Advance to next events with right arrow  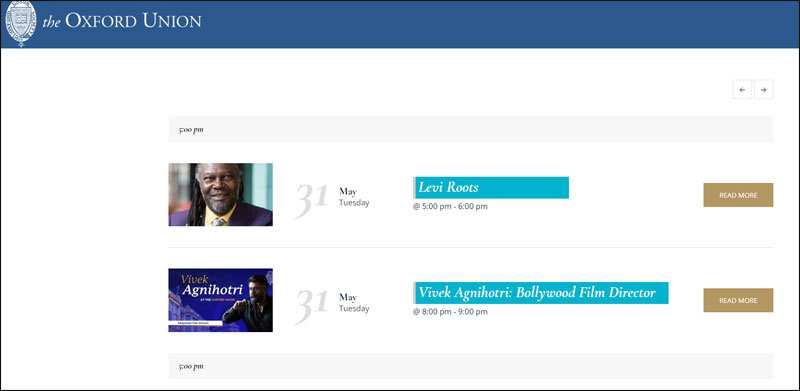pos(763,90)
